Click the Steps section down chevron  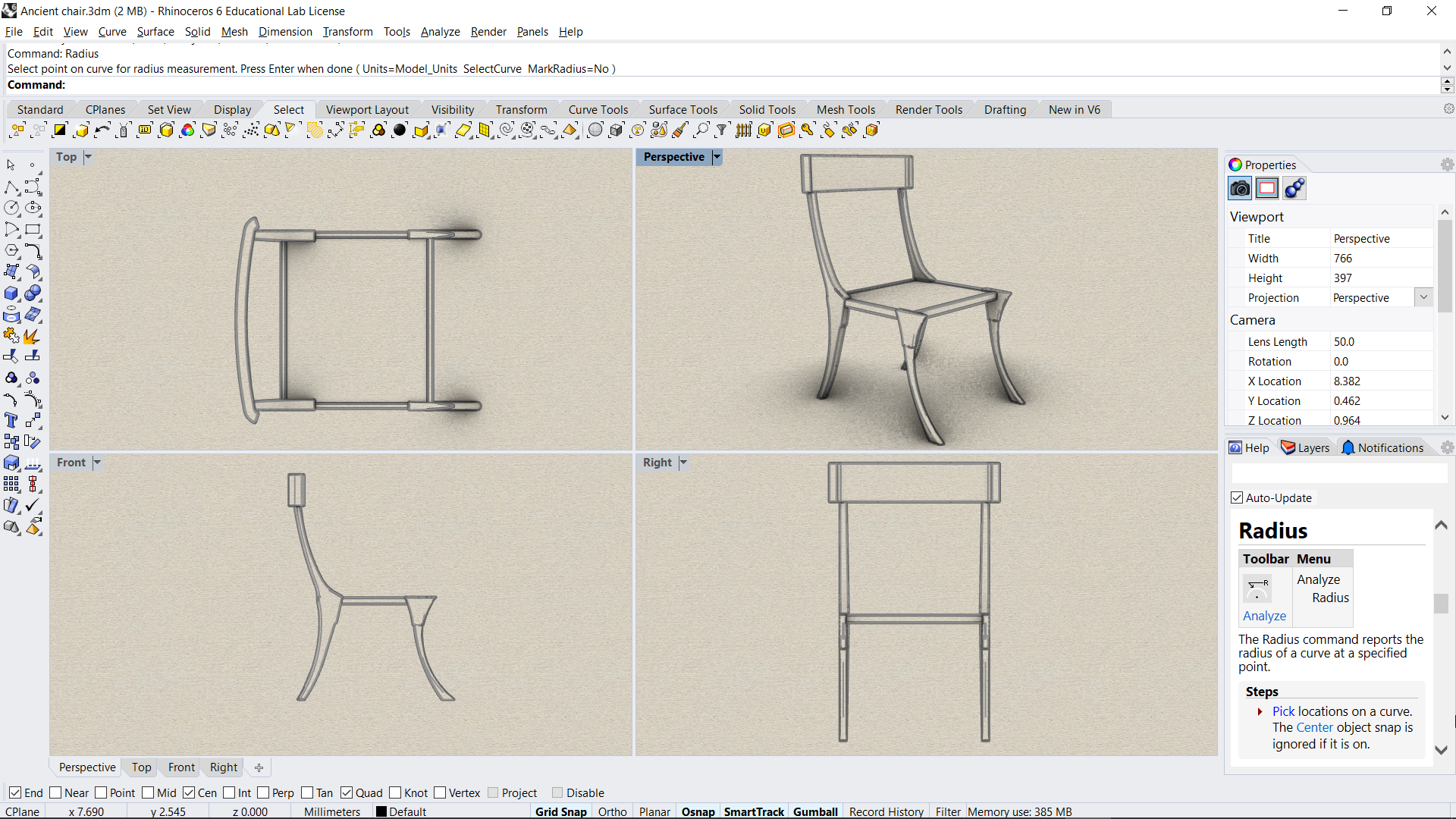(1441, 749)
